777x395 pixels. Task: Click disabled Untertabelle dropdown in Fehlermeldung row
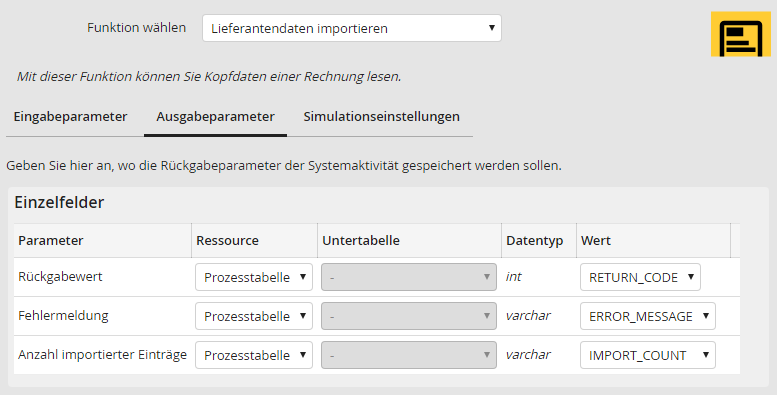point(409,316)
